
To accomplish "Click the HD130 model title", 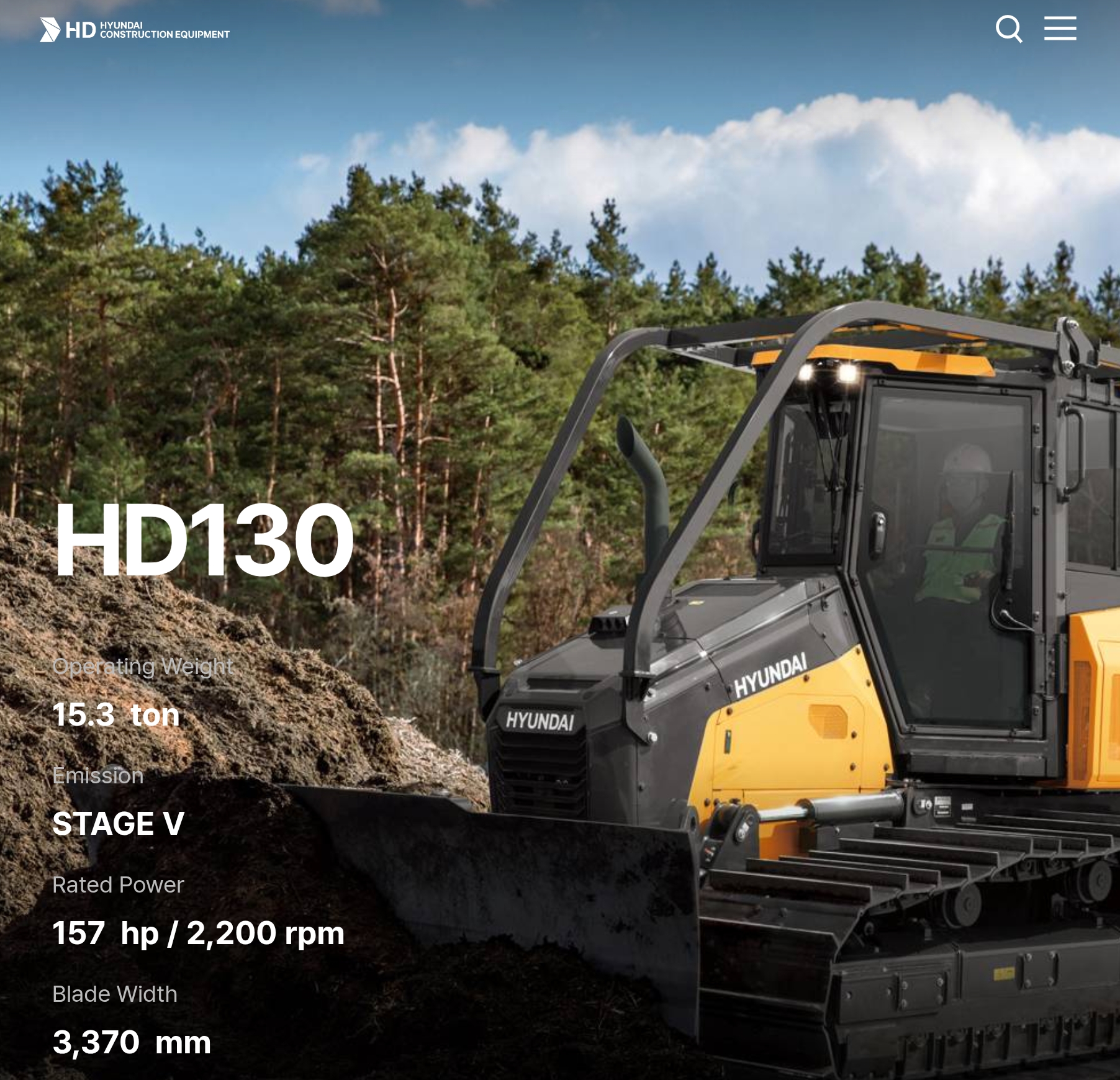I will tap(204, 540).
